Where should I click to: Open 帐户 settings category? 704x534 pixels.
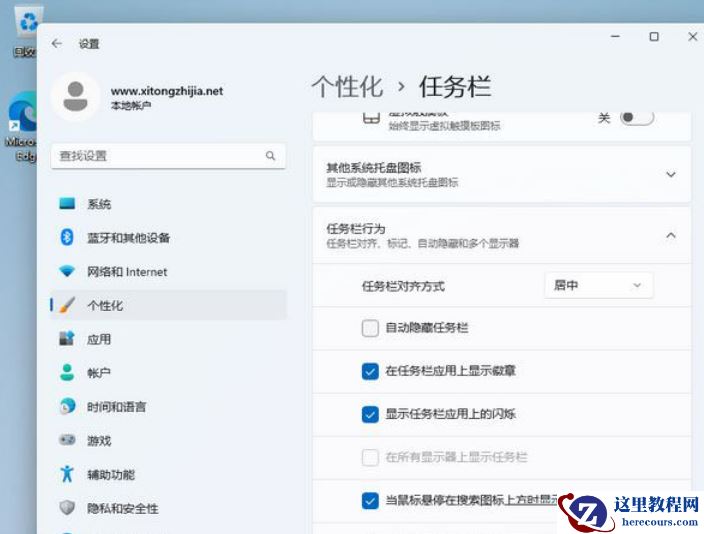169,373
